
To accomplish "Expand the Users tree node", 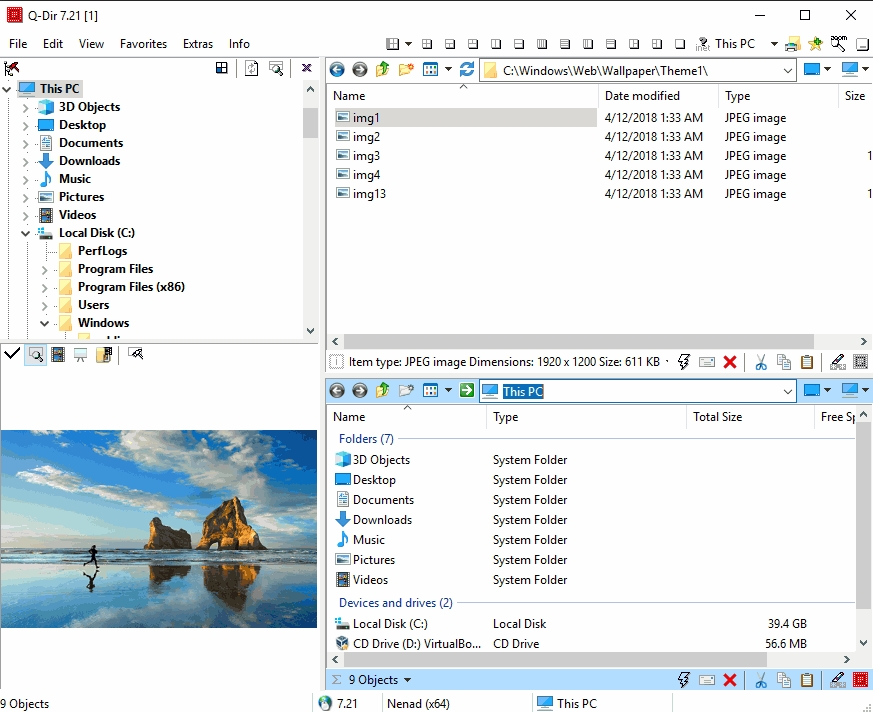I will point(45,306).
